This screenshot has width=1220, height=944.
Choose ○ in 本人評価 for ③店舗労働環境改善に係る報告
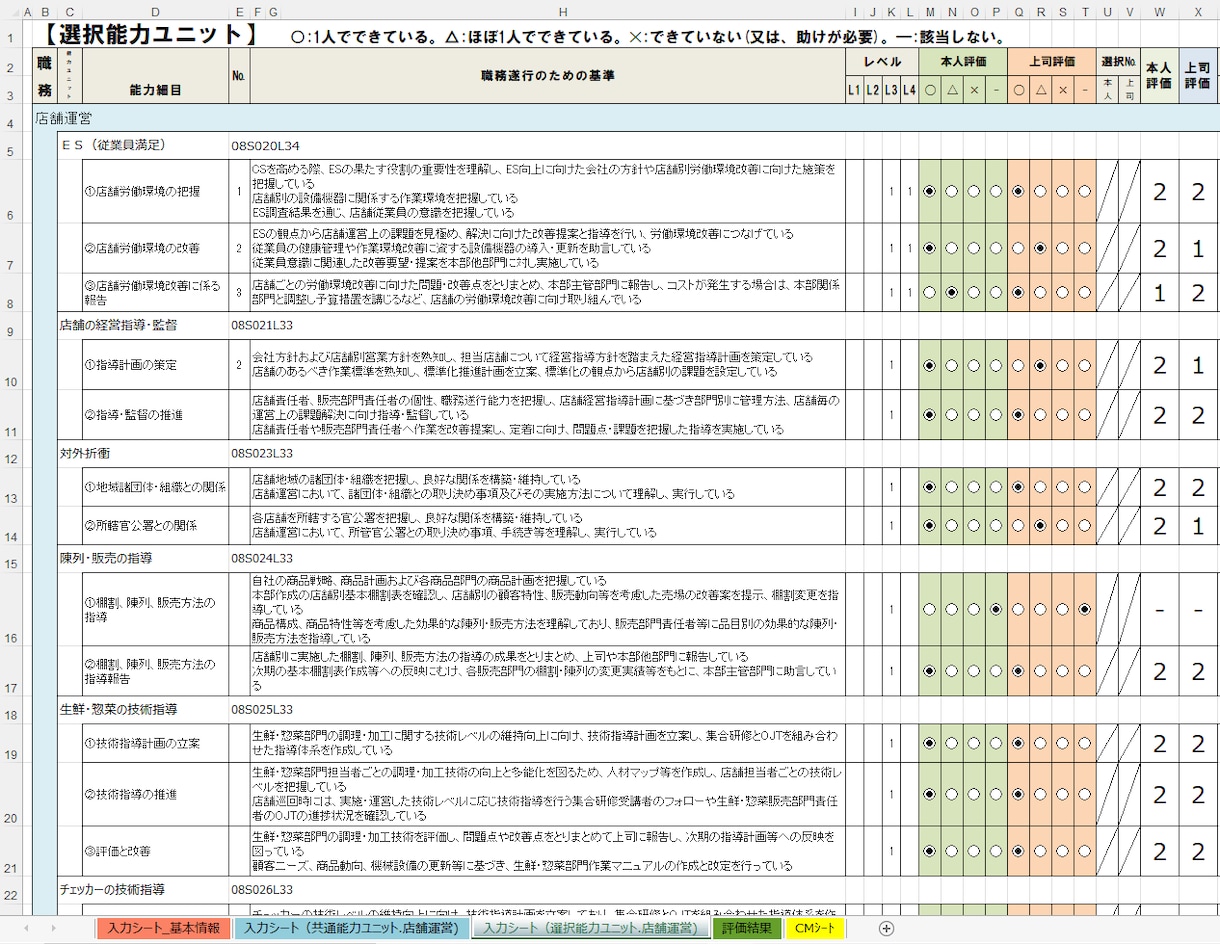[x=930, y=293]
